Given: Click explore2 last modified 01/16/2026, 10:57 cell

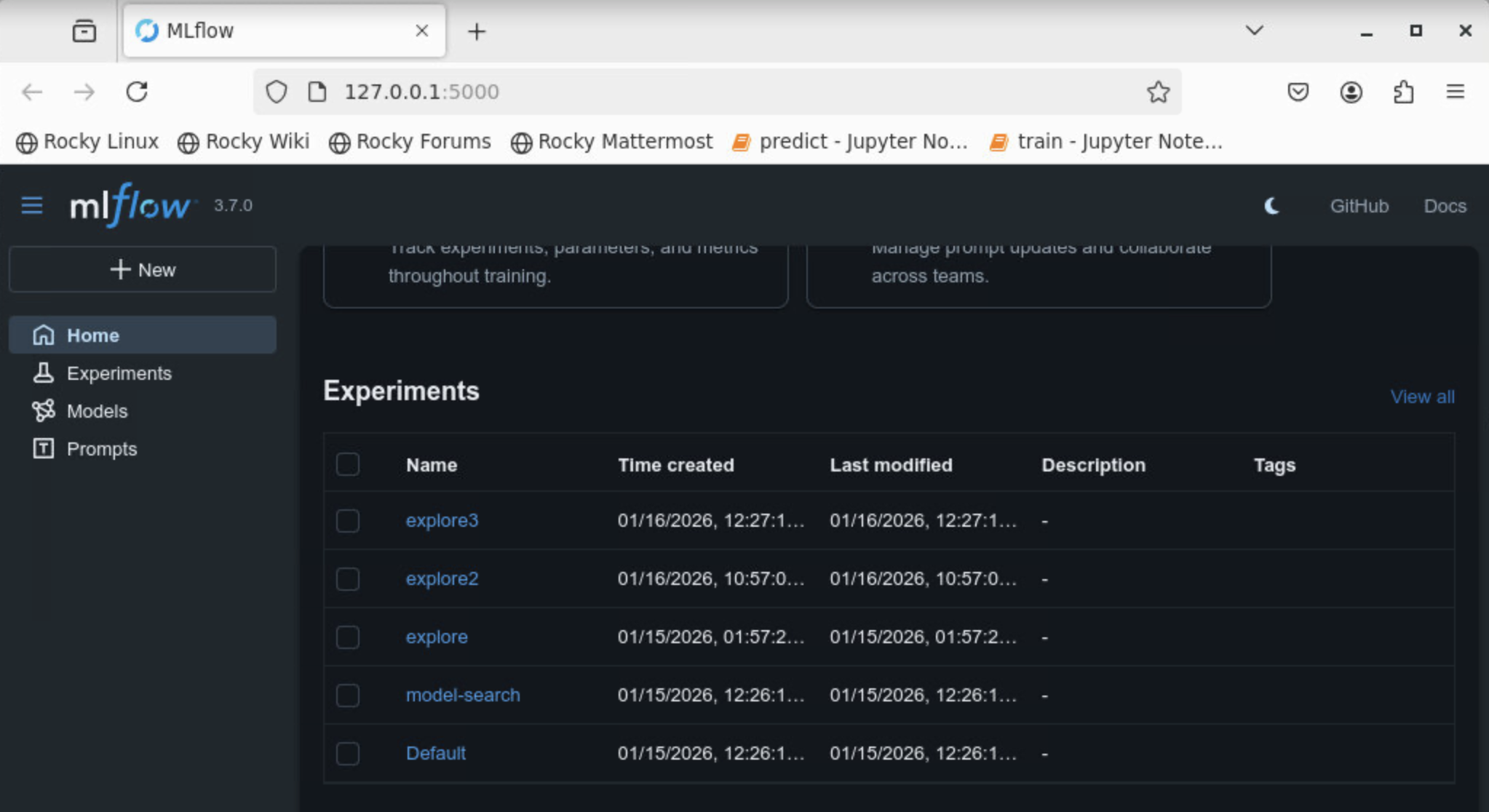Looking at the screenshot, I should pyautogui.click(x=924, y=578).
